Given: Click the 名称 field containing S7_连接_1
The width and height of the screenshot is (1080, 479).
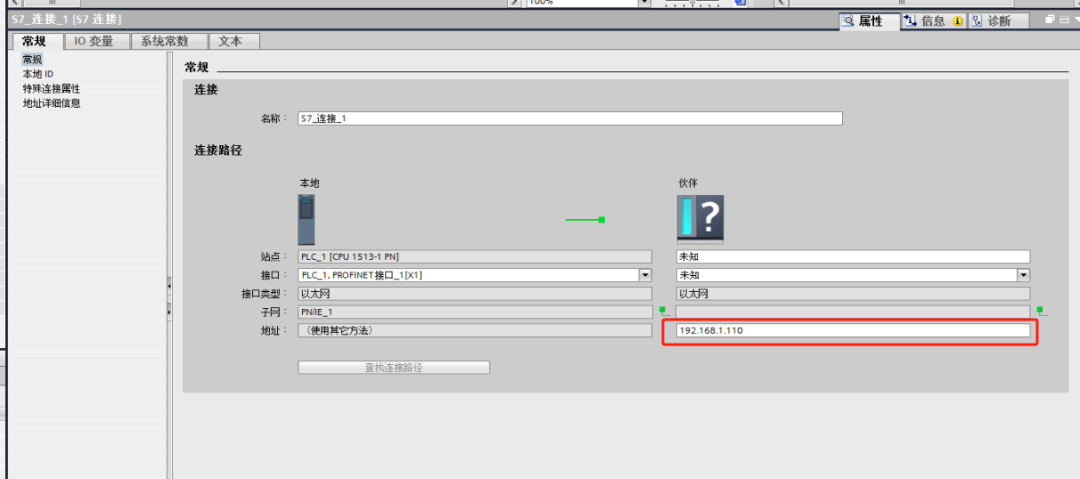Looking at the screenshot, I should click(570, 119).
